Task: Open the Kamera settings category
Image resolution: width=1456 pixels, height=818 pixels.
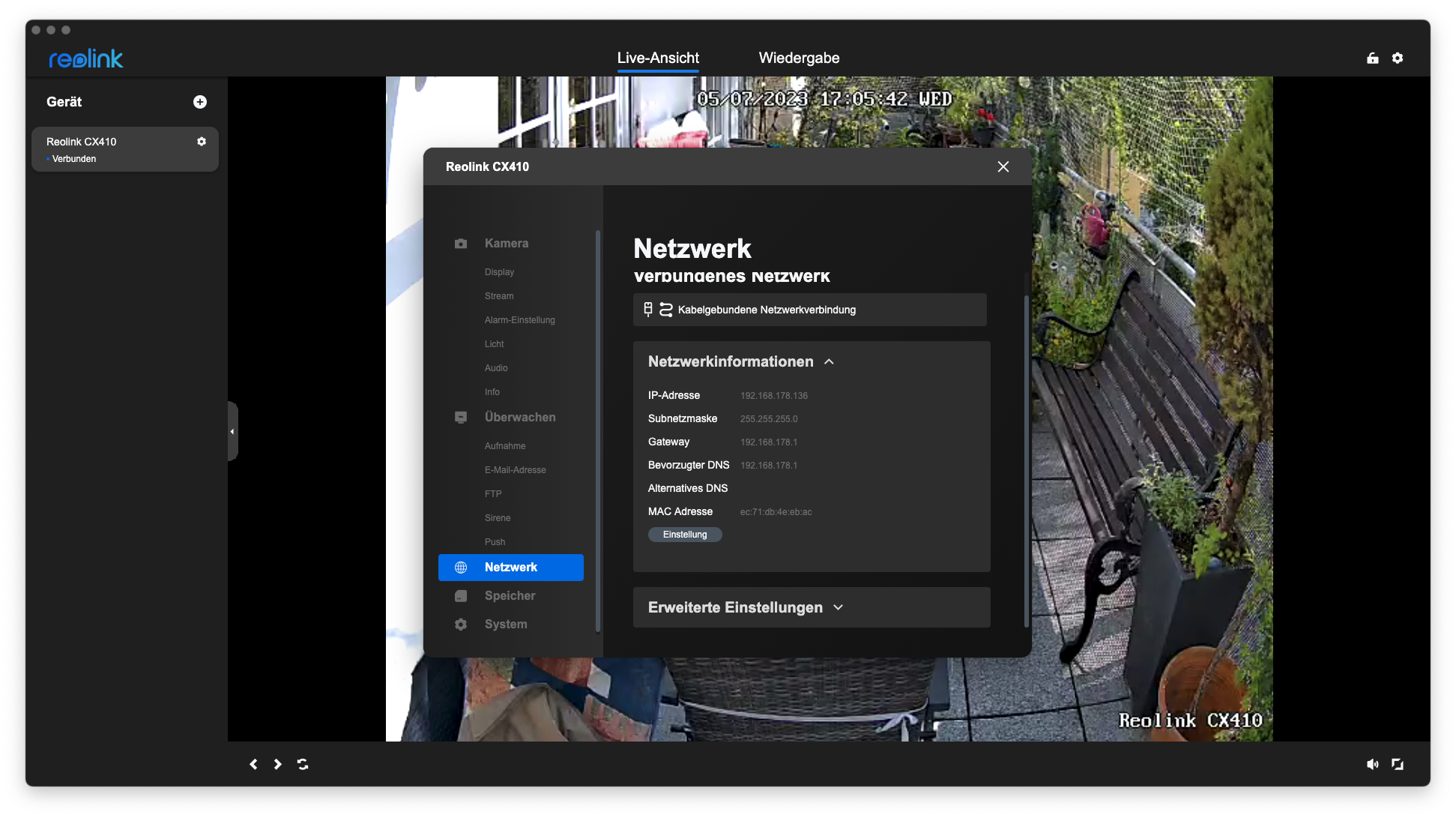Action: click(506, 244)
